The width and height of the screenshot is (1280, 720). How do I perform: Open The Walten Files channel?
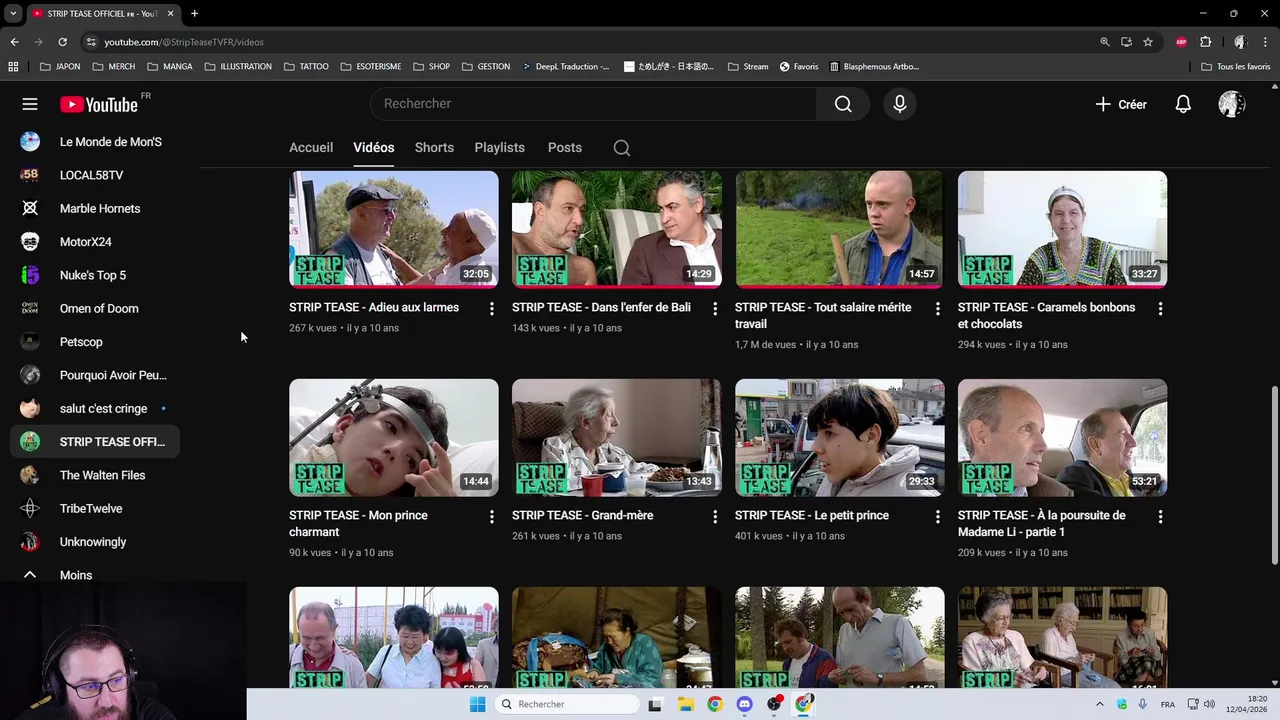coord(95,475)
